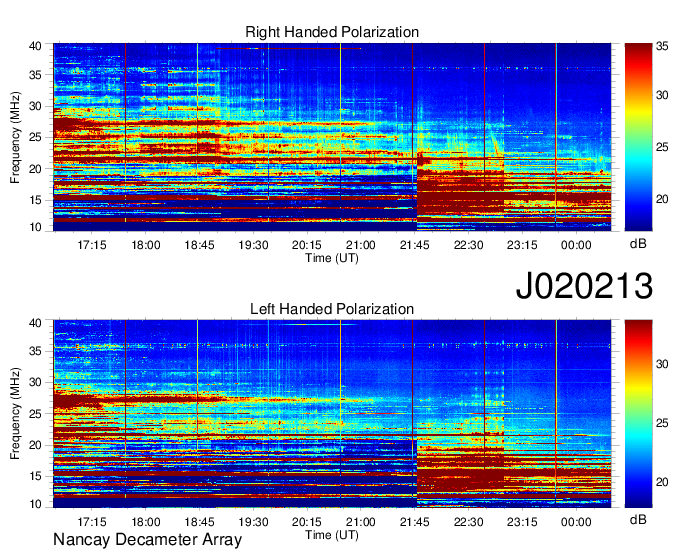This screenshot has height=552, width=680.
Task: Click the "Frequency (MHz)" label of the Right Handed plot
Action: pos(15,137)
